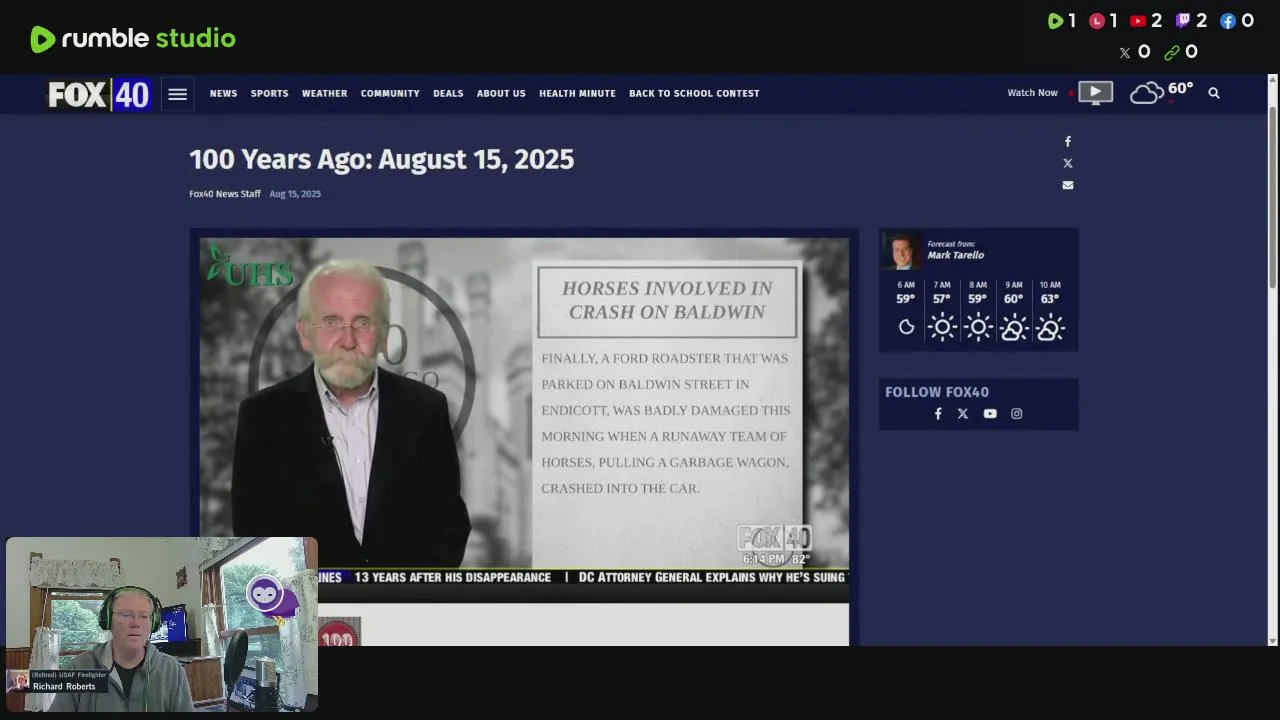Viewport: 1280px width, 720px height.
Task: Open the Deals menu item
Action: point(448,93)
